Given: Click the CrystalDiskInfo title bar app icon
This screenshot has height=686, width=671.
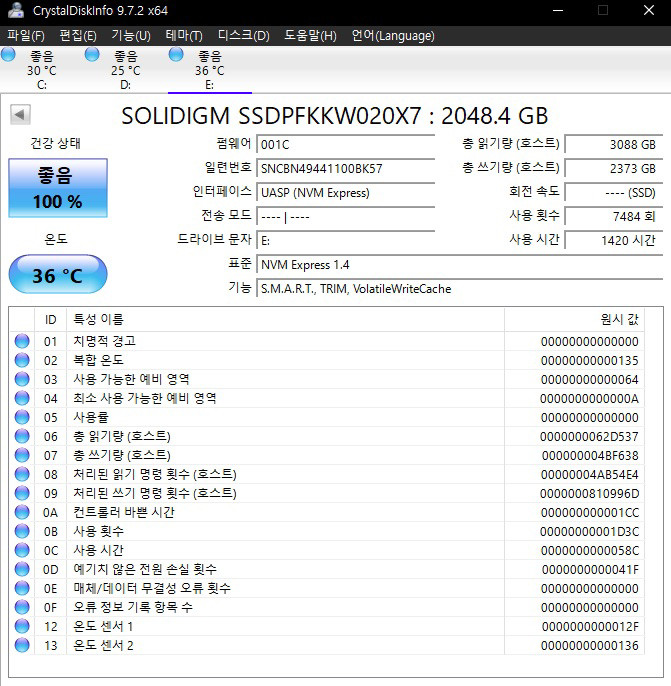Looking at the screenshot, I should click(x=16, y=10).
